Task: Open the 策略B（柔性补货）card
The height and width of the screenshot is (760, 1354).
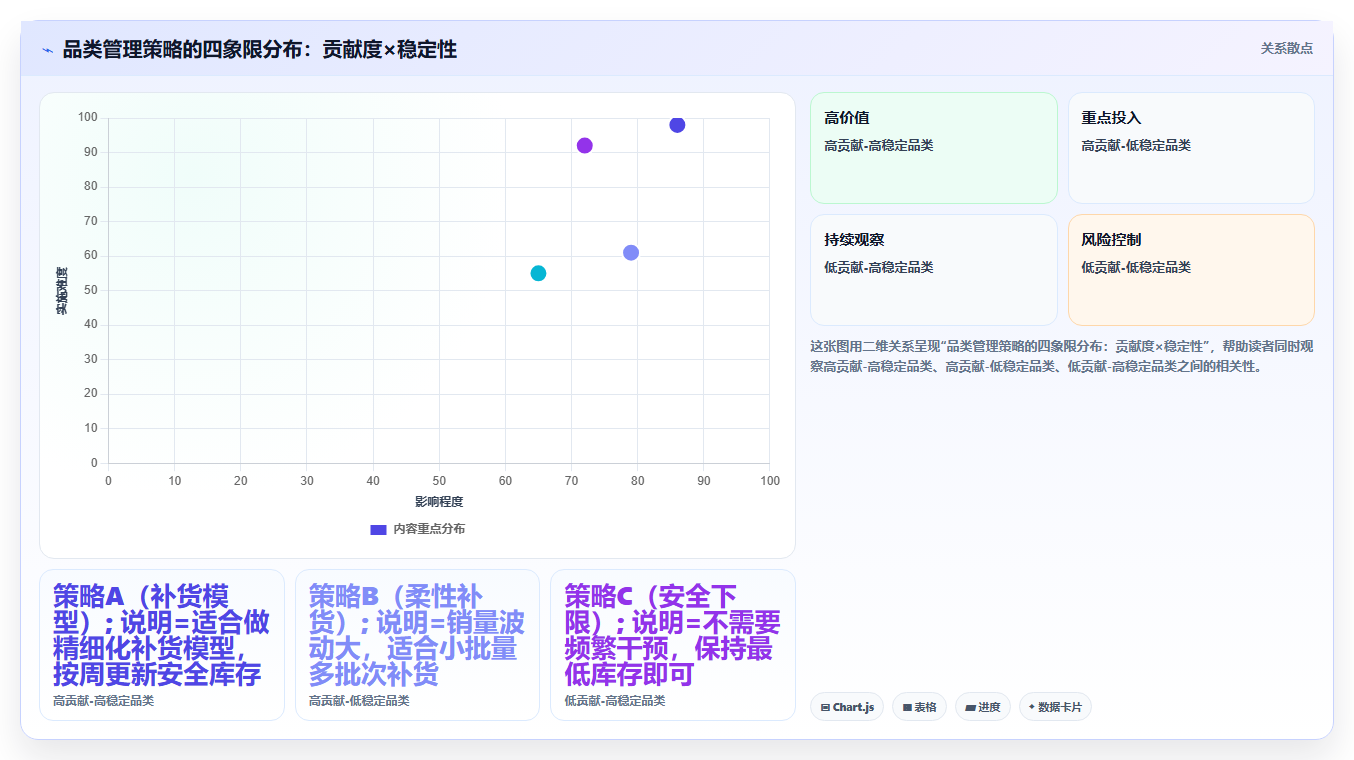Action: point(417,645)
